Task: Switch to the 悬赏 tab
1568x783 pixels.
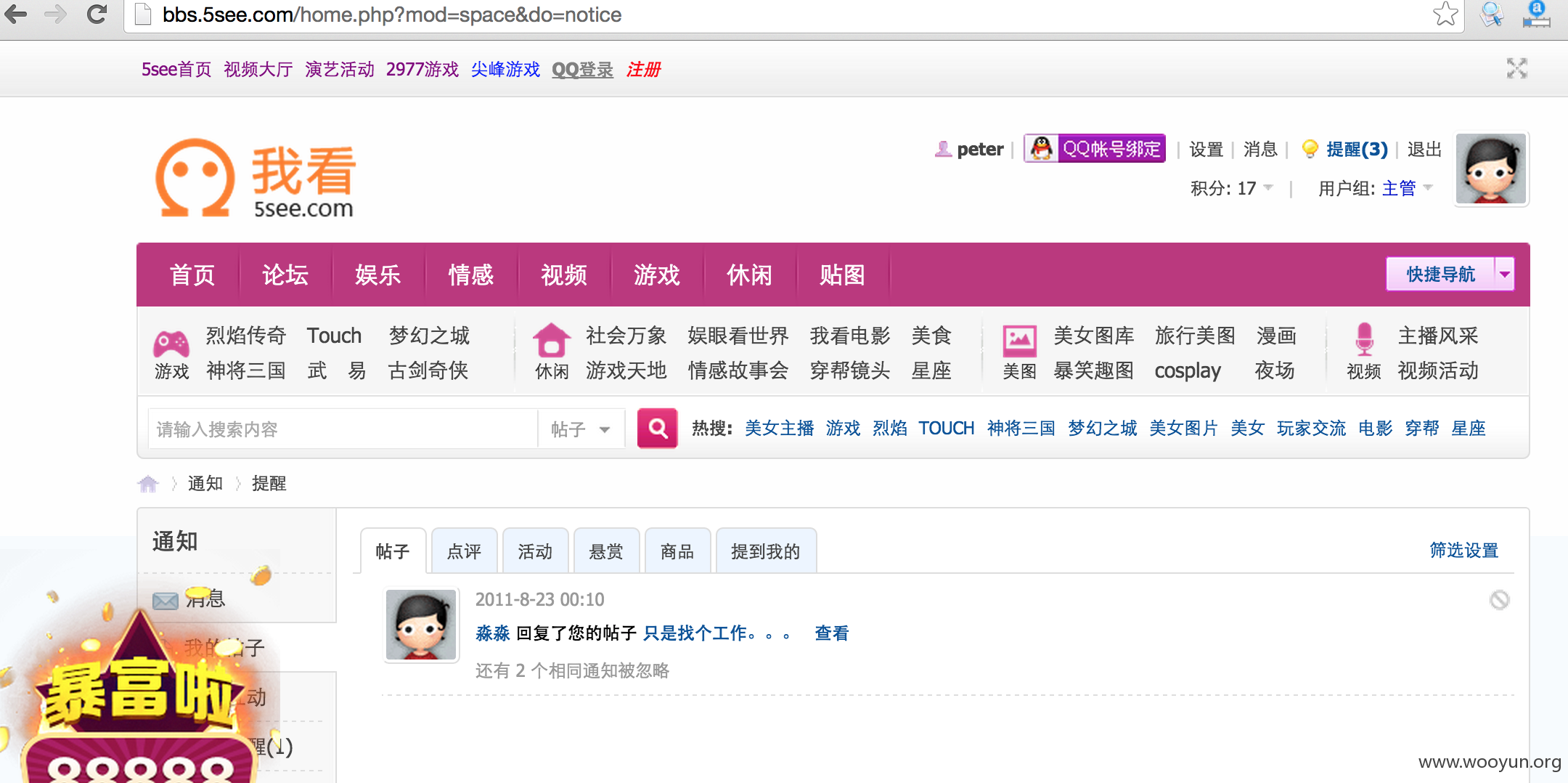Action: point(606,551)
